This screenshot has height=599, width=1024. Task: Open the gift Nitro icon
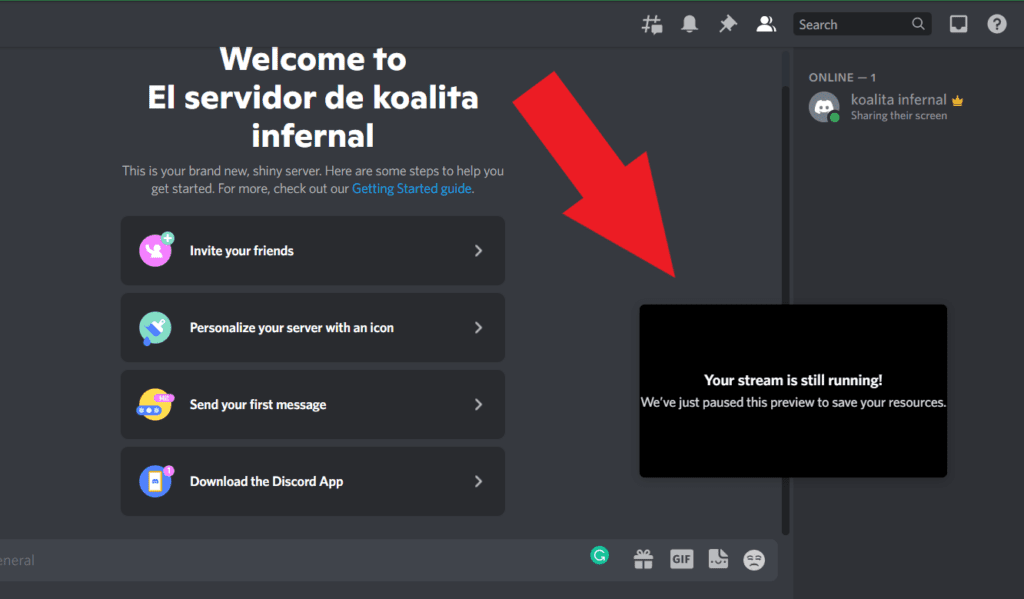644,559
